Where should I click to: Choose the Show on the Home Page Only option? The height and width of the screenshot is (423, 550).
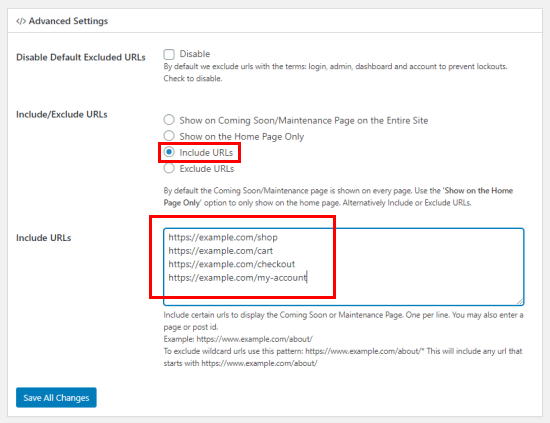[169, 136]
